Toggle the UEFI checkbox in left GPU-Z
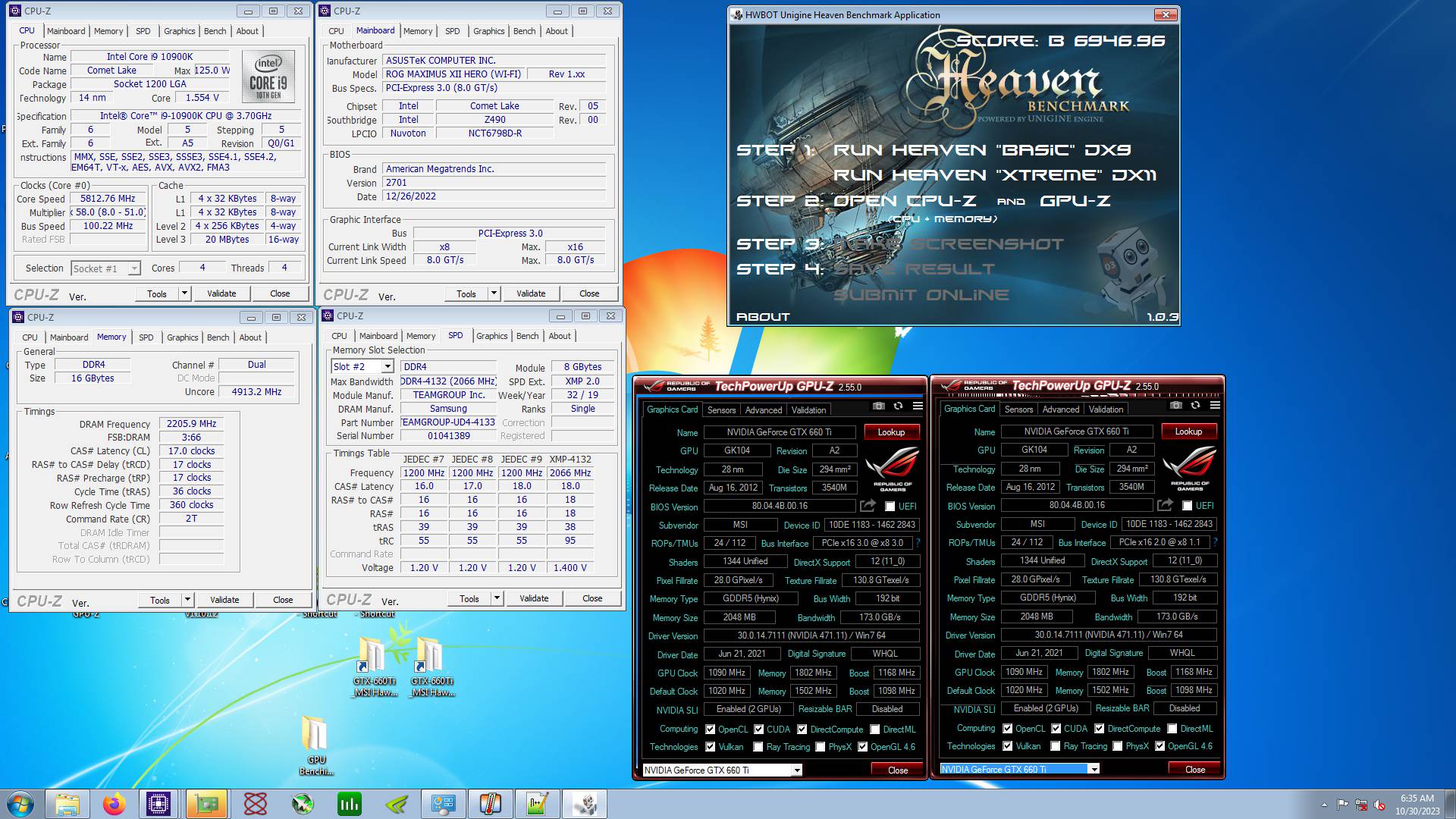 [890, 507]
